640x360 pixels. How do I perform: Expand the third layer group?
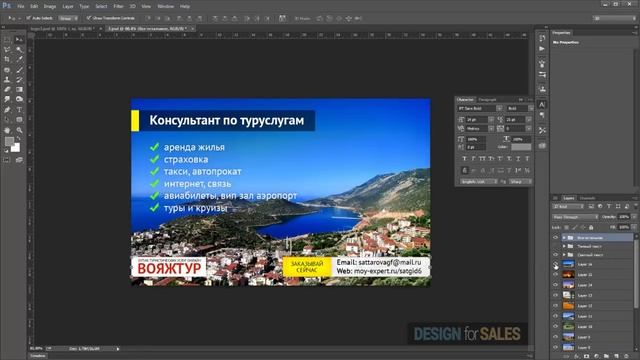click(x=564, y=255)
